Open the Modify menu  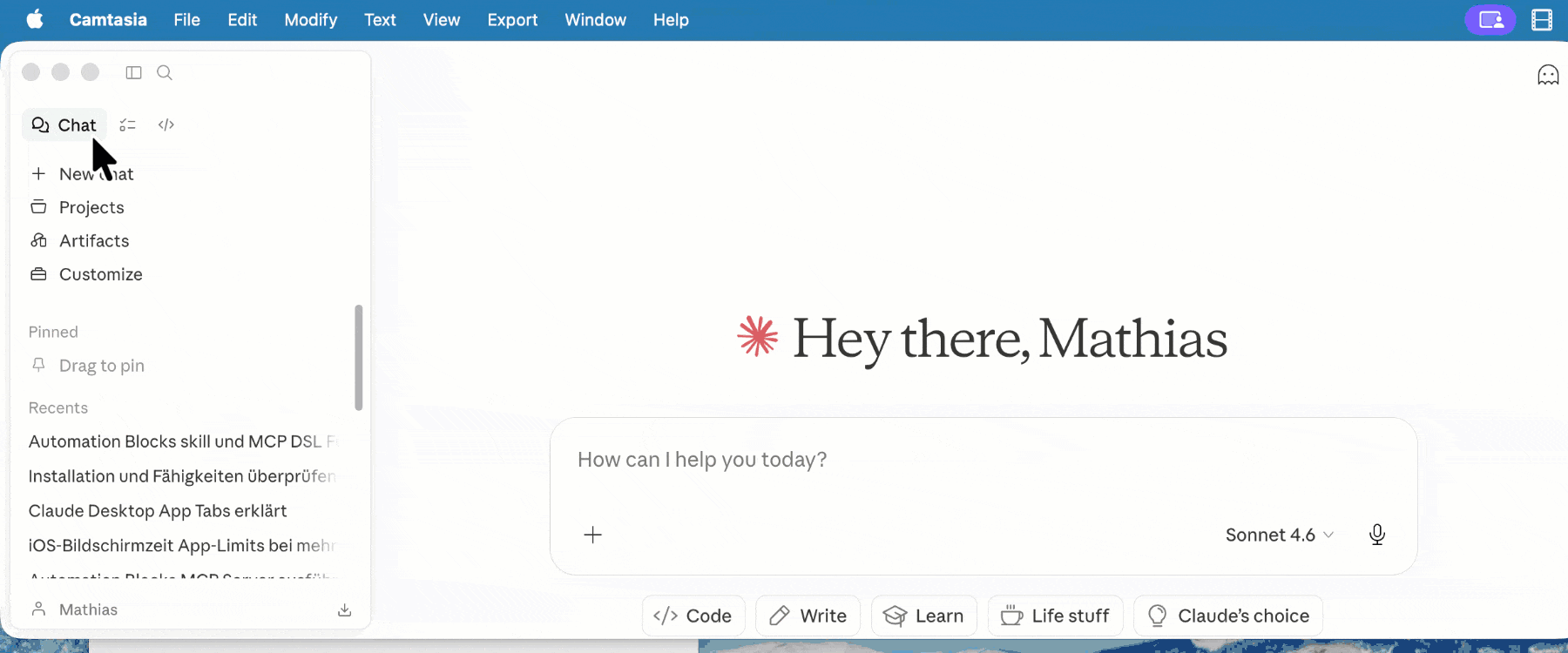(310, 19)
